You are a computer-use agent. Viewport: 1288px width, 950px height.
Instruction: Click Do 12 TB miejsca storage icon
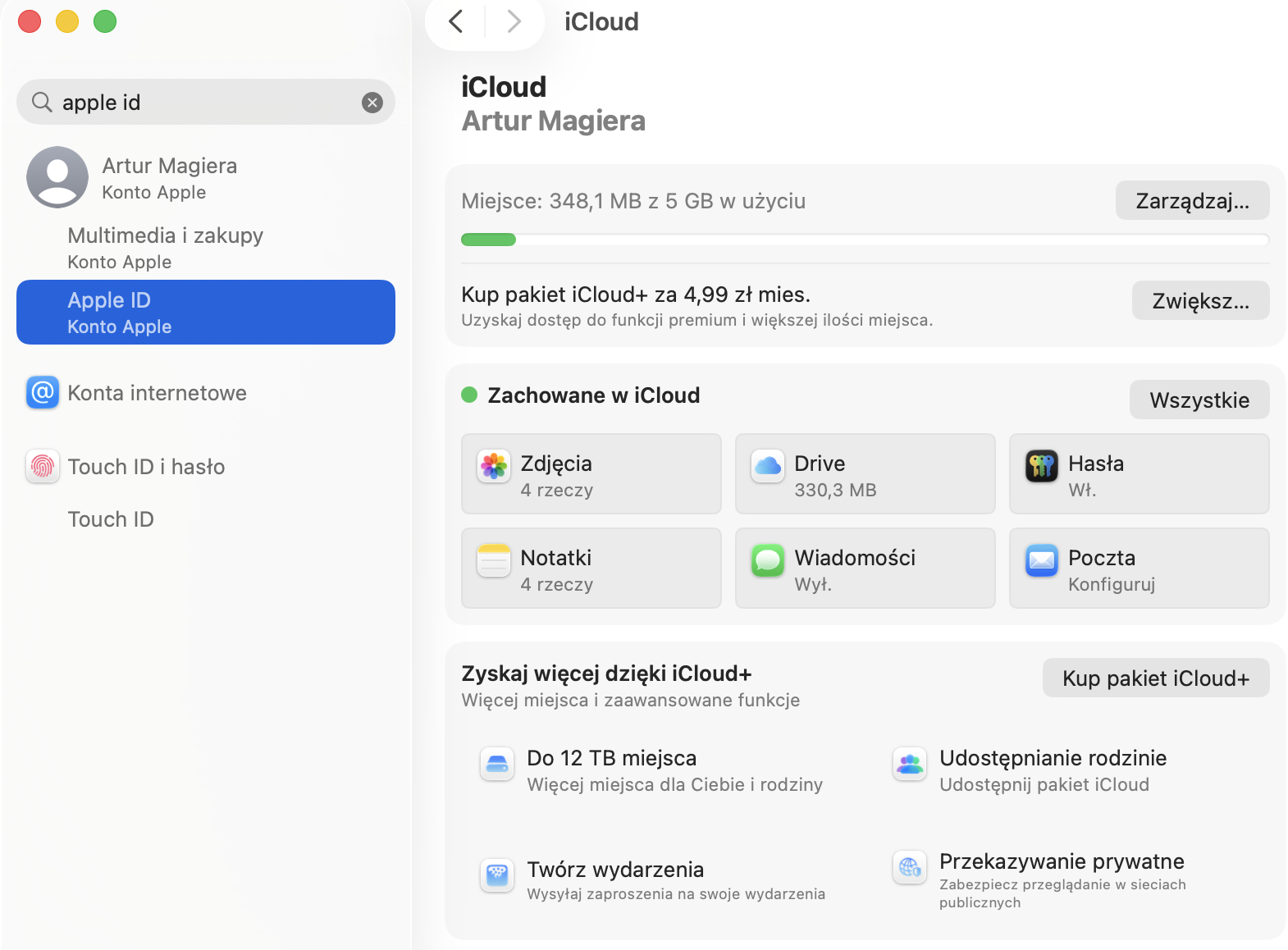tap(497, 765)
